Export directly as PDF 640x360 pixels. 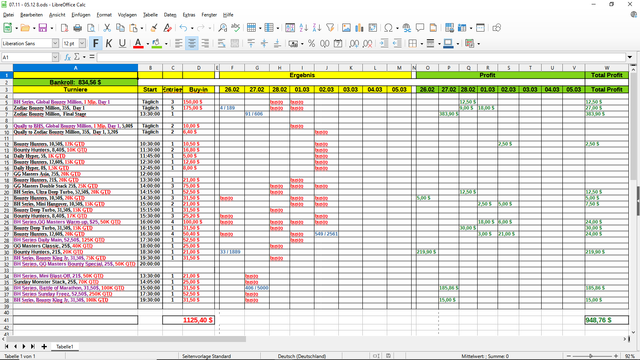point(64,28)
